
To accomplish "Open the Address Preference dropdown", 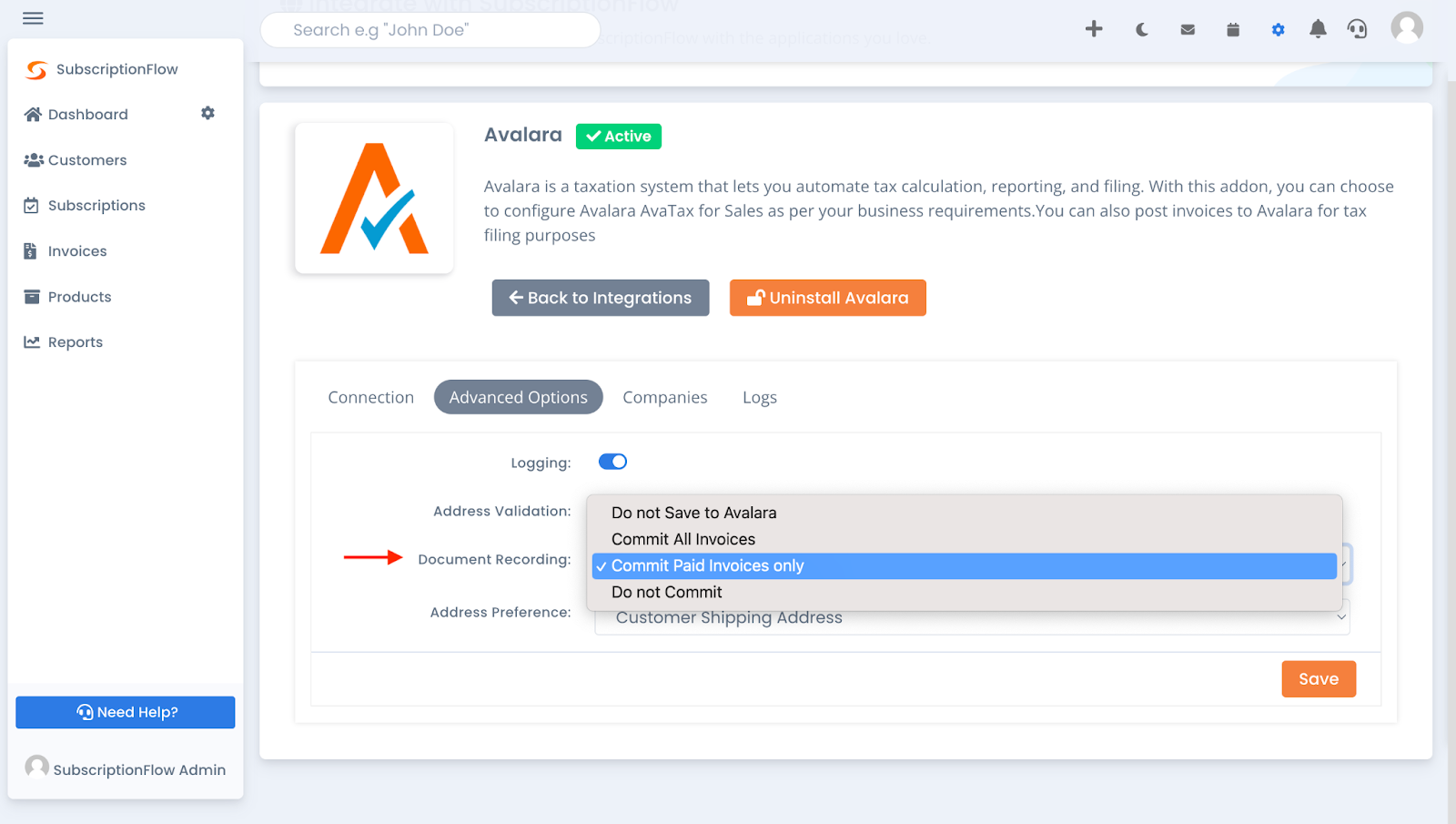I will 972,619.
